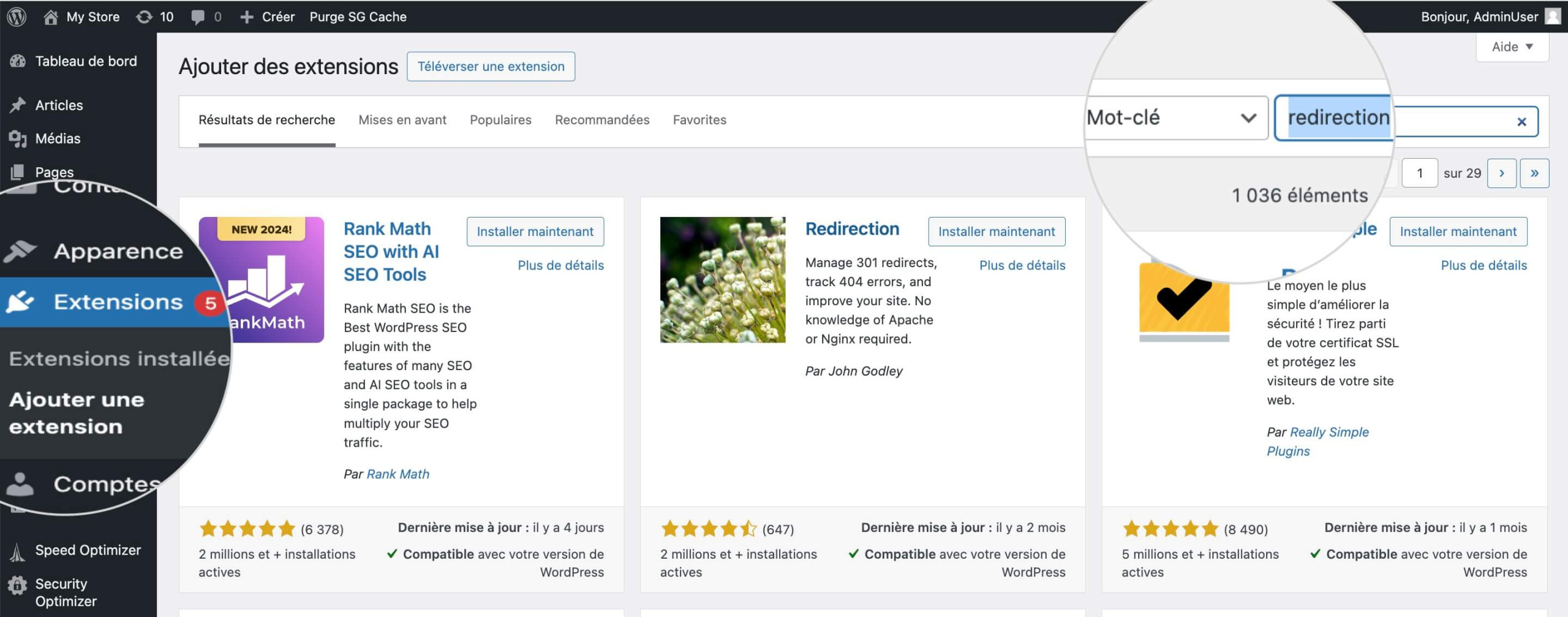The image size is (1568, 617).
Task: Open Security Optimizer in the sidebar
Action: (66, 592)
